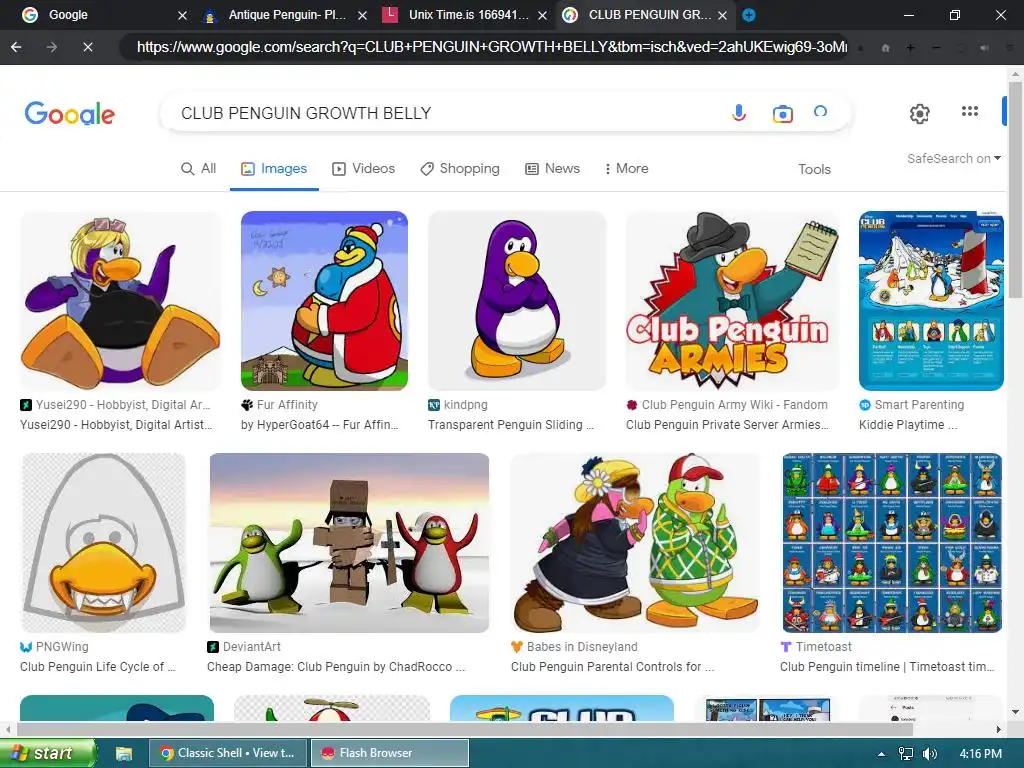
Task: Click the network icon in system tray
Action: click(x=906, y=754)
